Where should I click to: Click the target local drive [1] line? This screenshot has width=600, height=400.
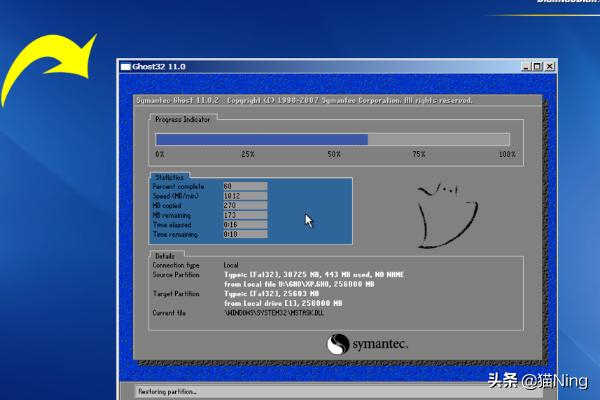283,303
